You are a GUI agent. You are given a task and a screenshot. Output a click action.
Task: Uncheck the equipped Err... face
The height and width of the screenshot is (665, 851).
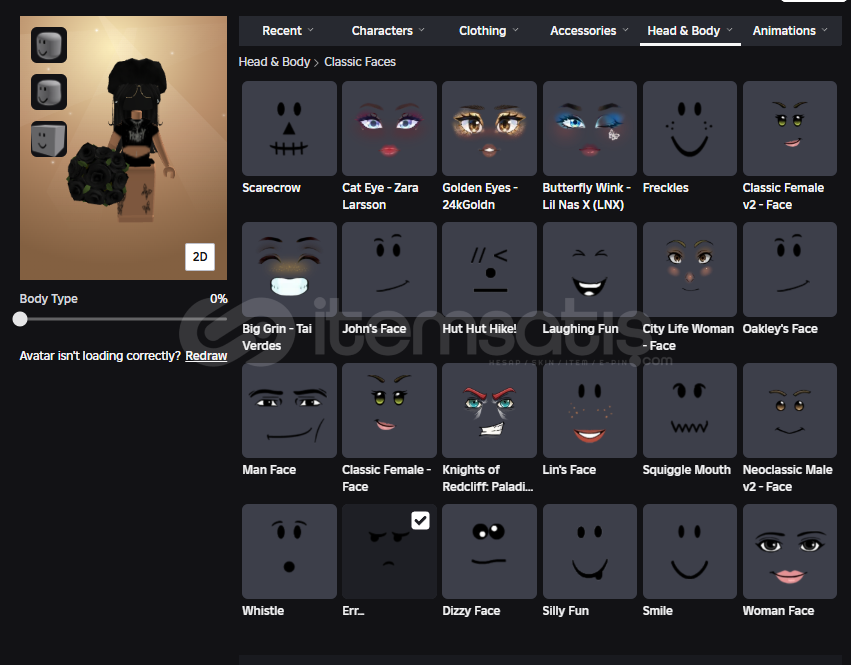click(420, 521)
